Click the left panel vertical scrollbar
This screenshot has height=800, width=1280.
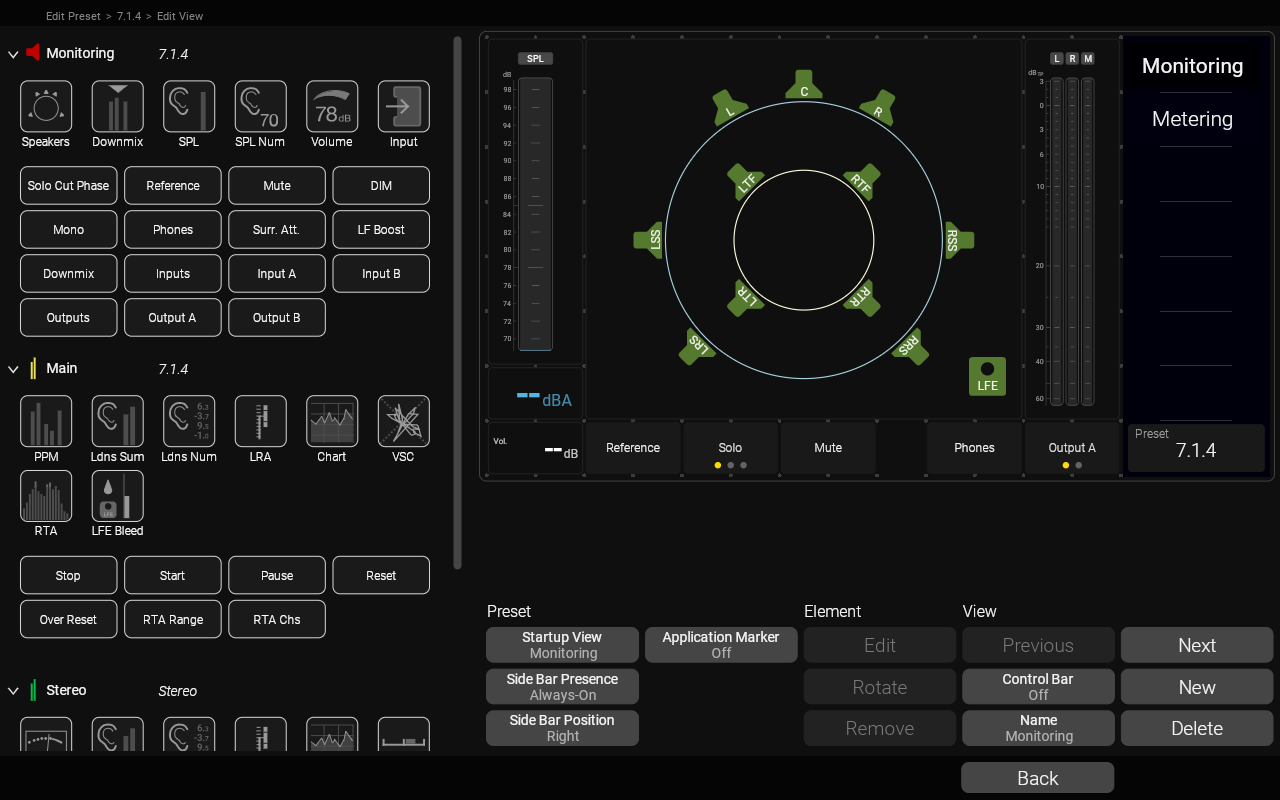pyautogui.click(x=458, y=300)
